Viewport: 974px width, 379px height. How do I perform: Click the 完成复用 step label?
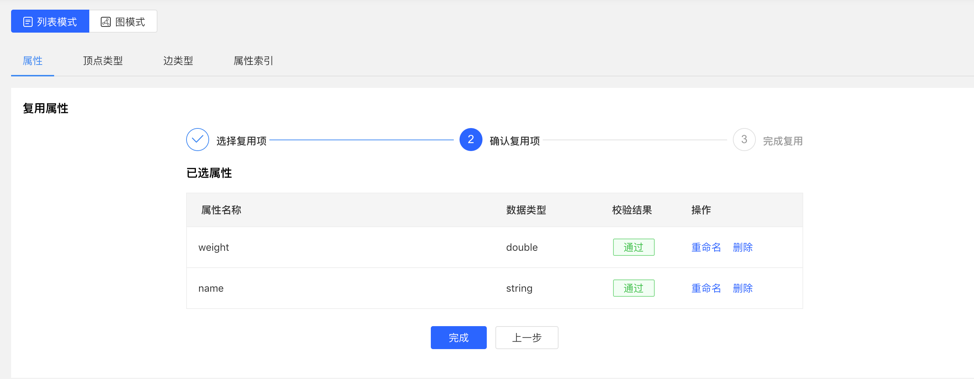point(783,141)
